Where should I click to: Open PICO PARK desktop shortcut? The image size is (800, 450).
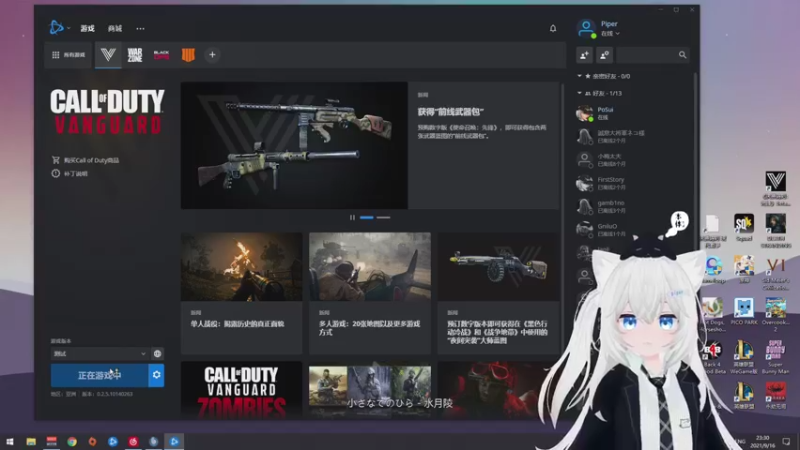744,311
